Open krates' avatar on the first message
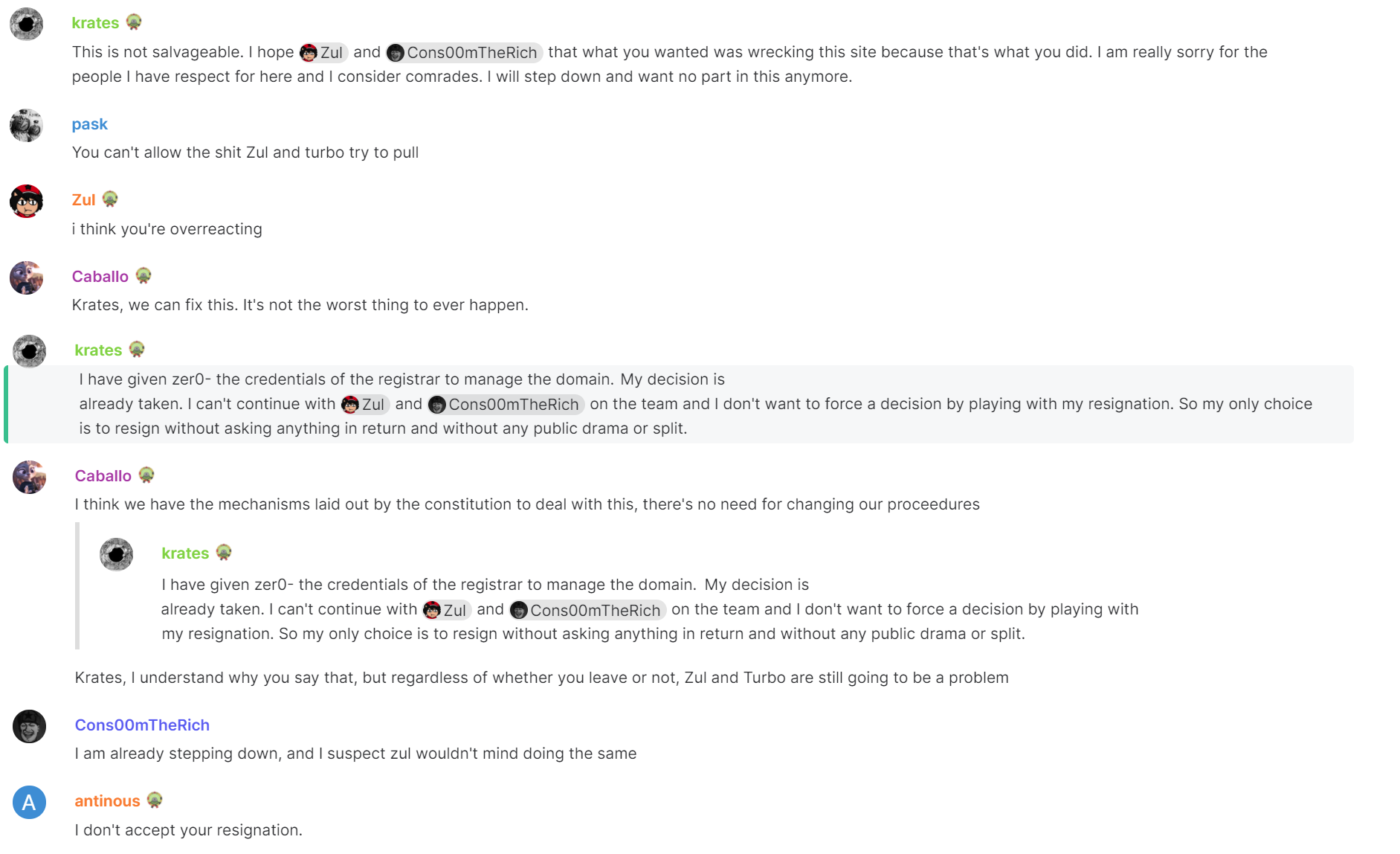1400x854 pixels. 26,24
